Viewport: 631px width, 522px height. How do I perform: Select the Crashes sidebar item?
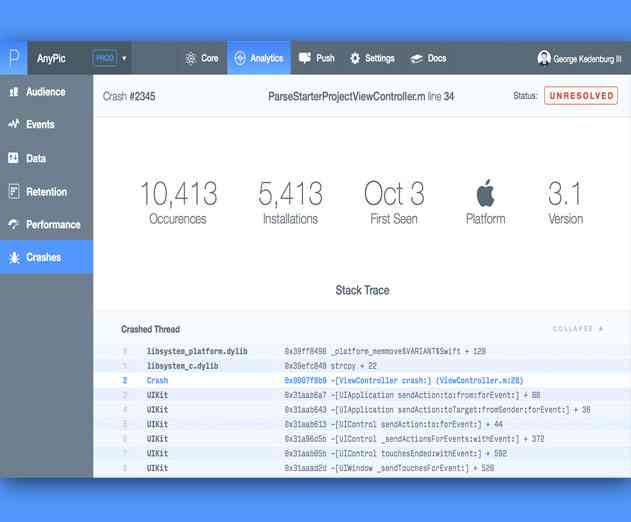46,257
